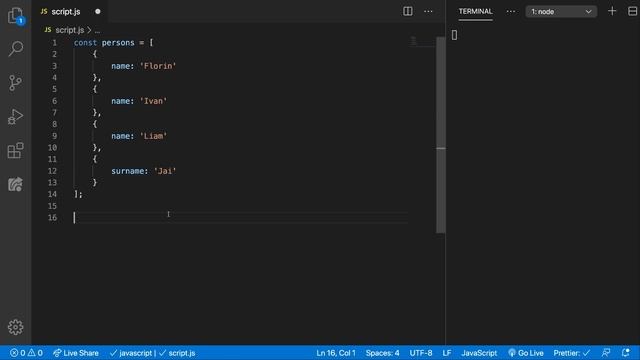Split the editor to the right

pos(407,11)
